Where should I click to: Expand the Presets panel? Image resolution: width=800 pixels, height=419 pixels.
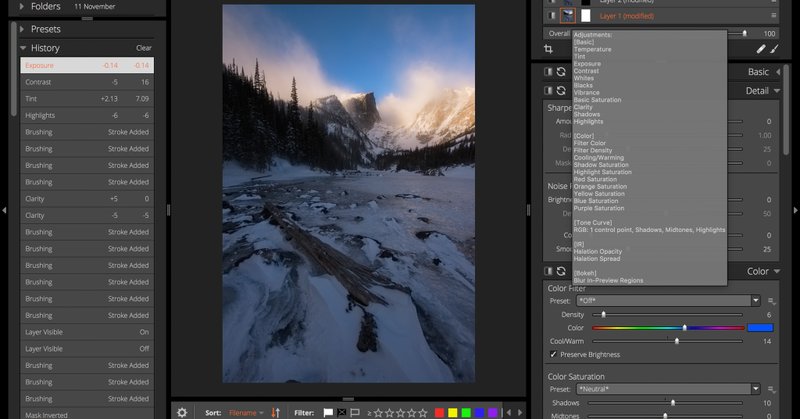(22, 29)
